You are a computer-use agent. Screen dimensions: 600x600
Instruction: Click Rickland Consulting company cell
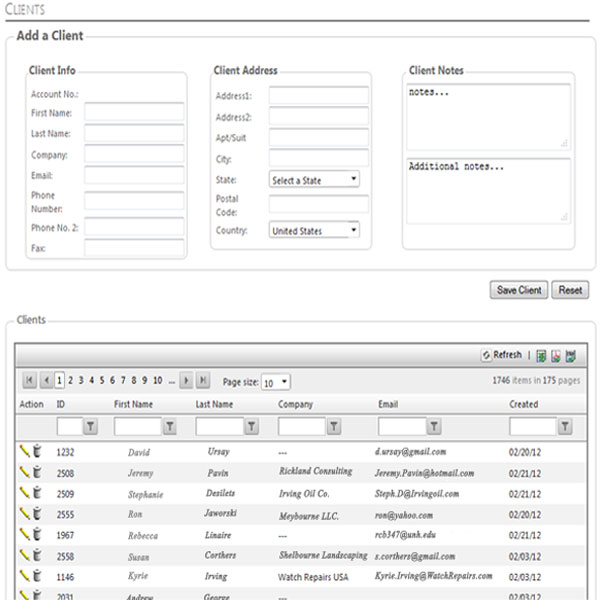pyautogui.click(x=315, y=471)
